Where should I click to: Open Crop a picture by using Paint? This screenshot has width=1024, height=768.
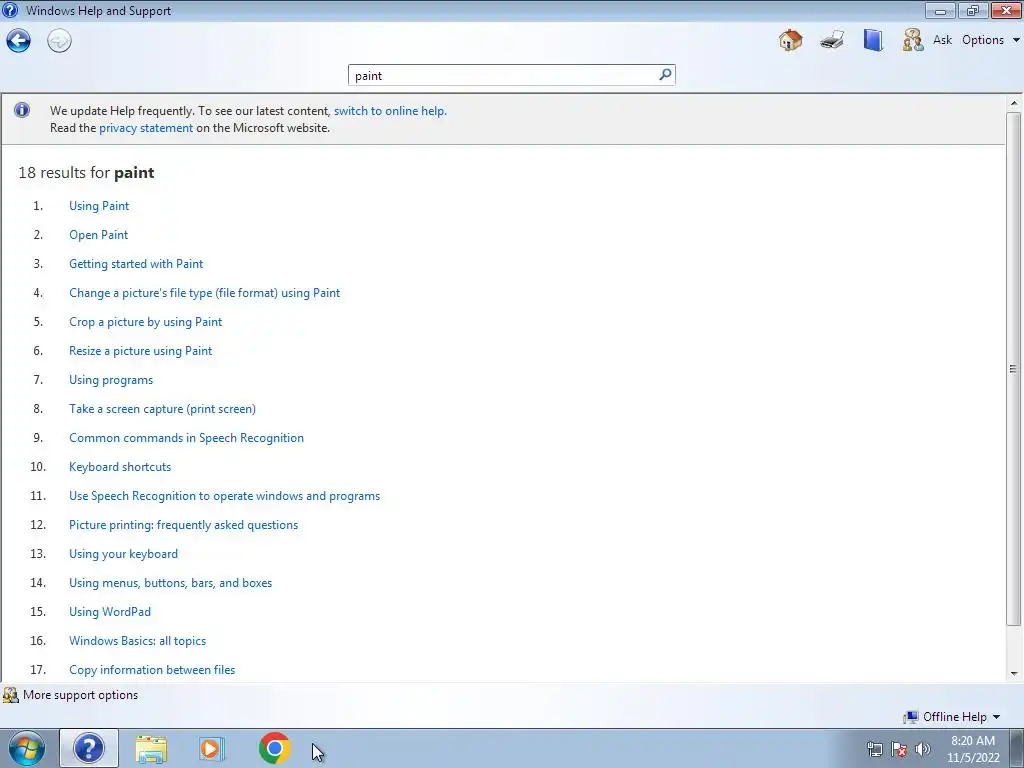click(x=146, y=322)
